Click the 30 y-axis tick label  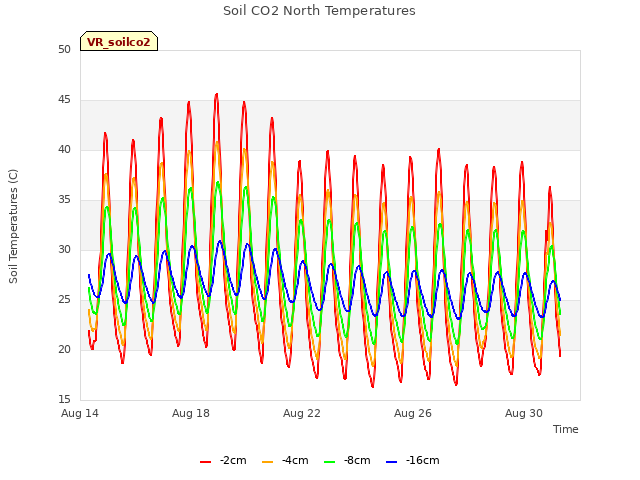64,249
